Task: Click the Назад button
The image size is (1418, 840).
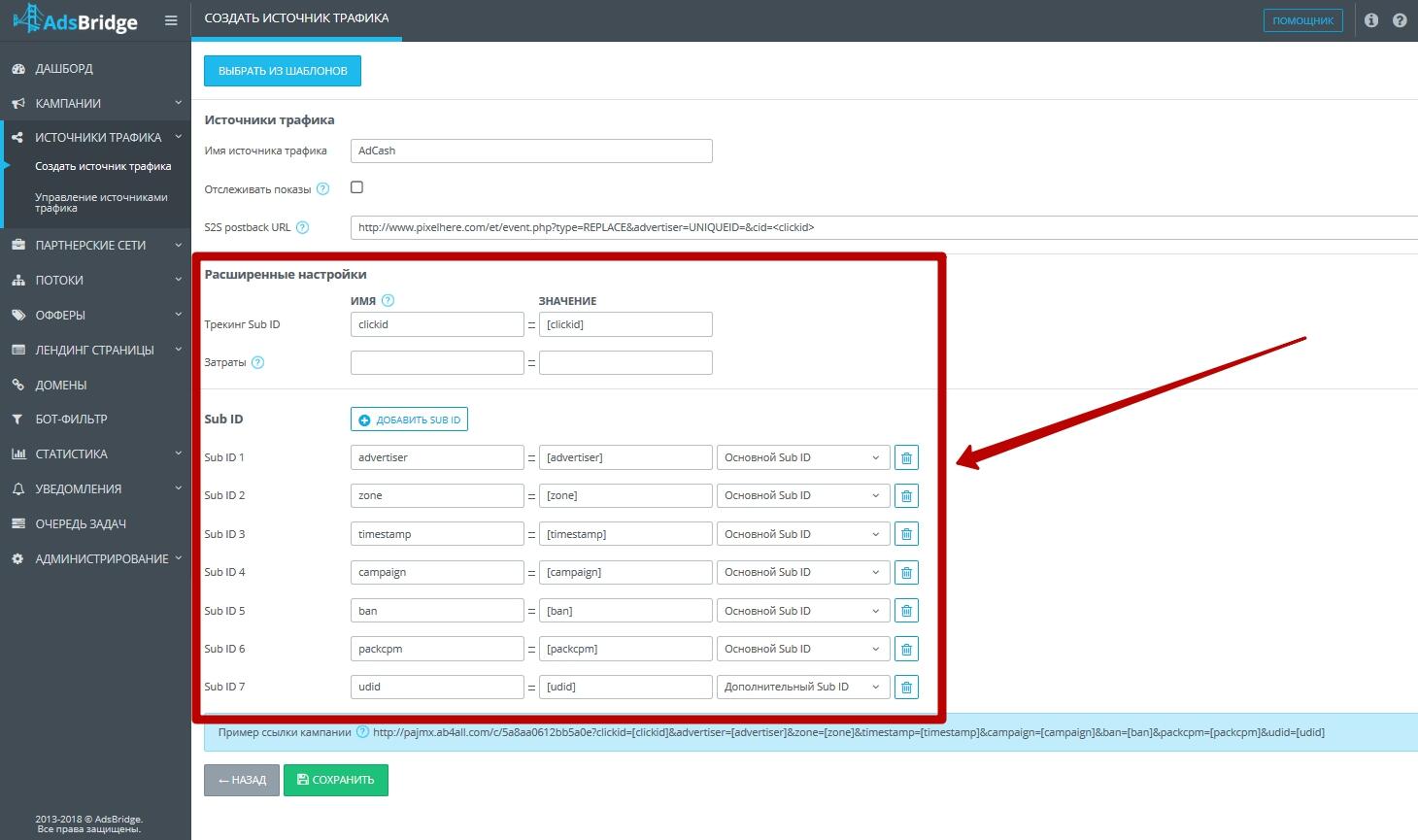Action: tap(242, 780)
